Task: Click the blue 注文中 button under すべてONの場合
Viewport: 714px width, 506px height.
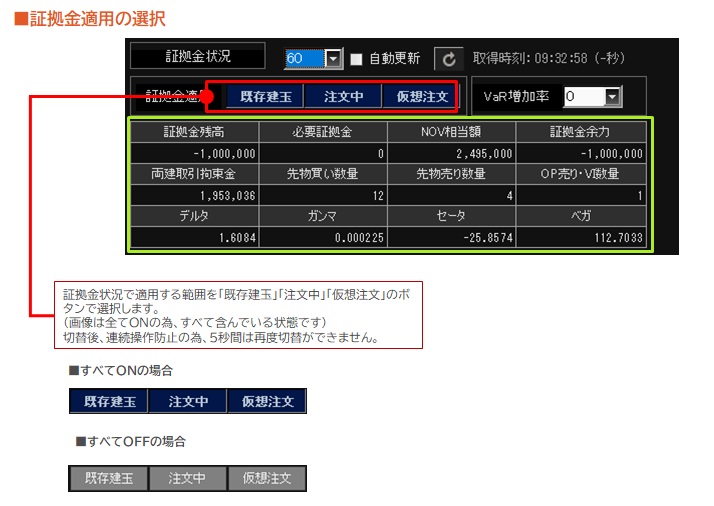Action: tap(188, 401)
